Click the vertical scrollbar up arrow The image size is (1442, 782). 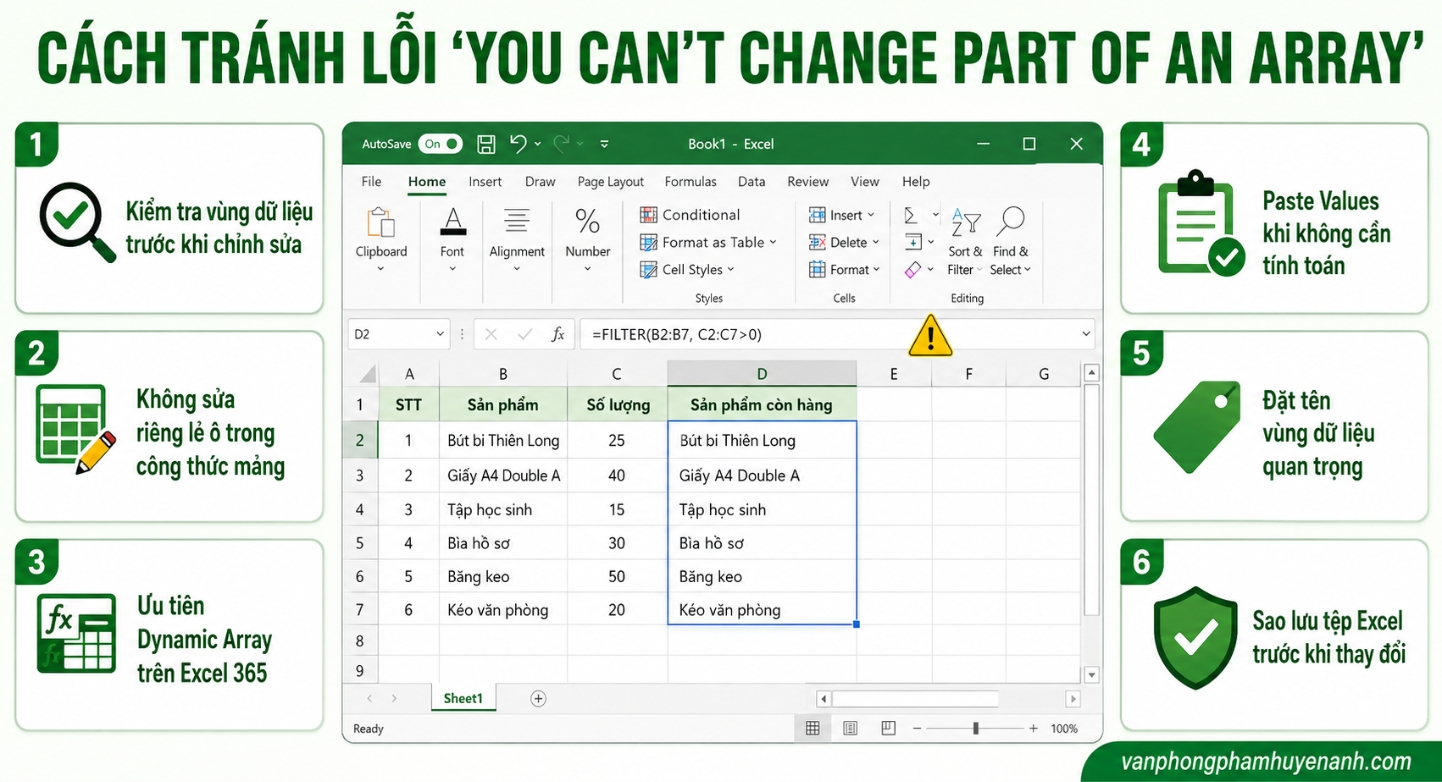(1092, 372)
